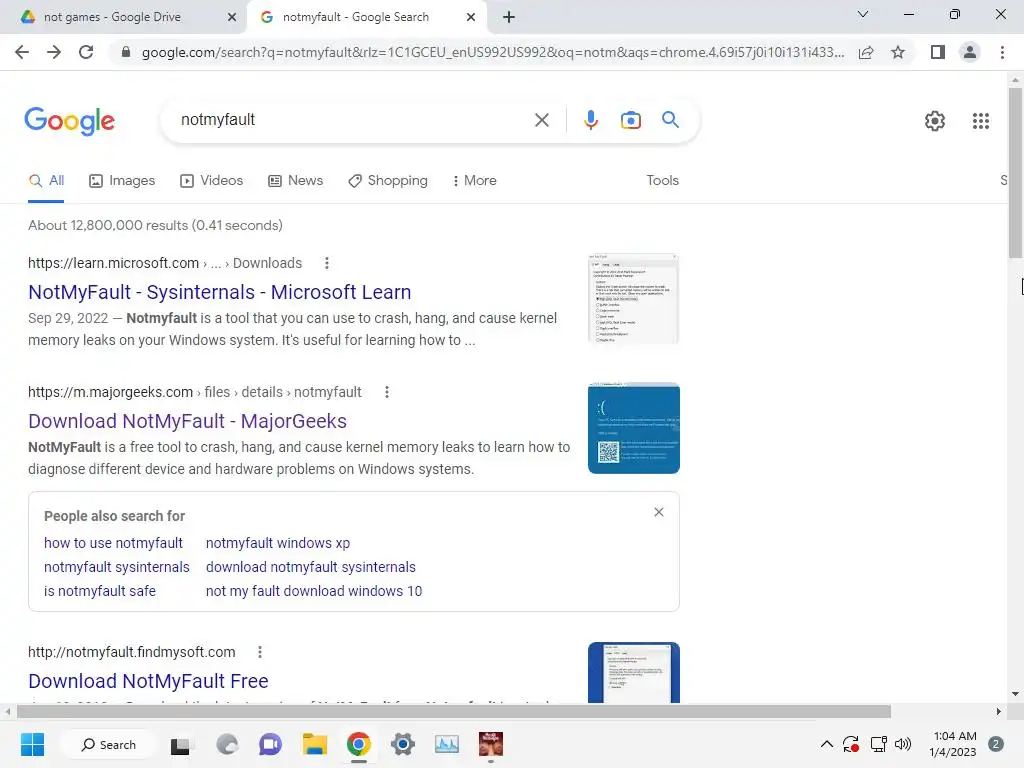Open the Chrome three-dot menu
The width and height of the screenshot is (1024, 768).
point(1002,52)
